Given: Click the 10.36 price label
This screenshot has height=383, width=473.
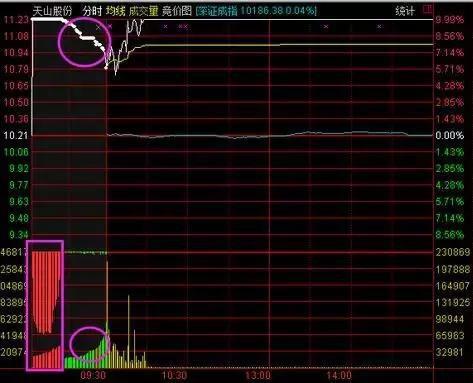Looking at the screenshot, I should pyautogui.click(x=16, y=119).
